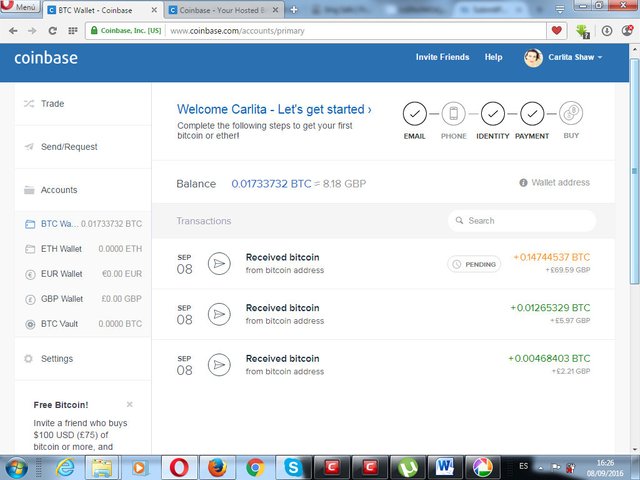Focus the transactions Search field
This screenshot has width=640, height=480.
pos(522,221)
